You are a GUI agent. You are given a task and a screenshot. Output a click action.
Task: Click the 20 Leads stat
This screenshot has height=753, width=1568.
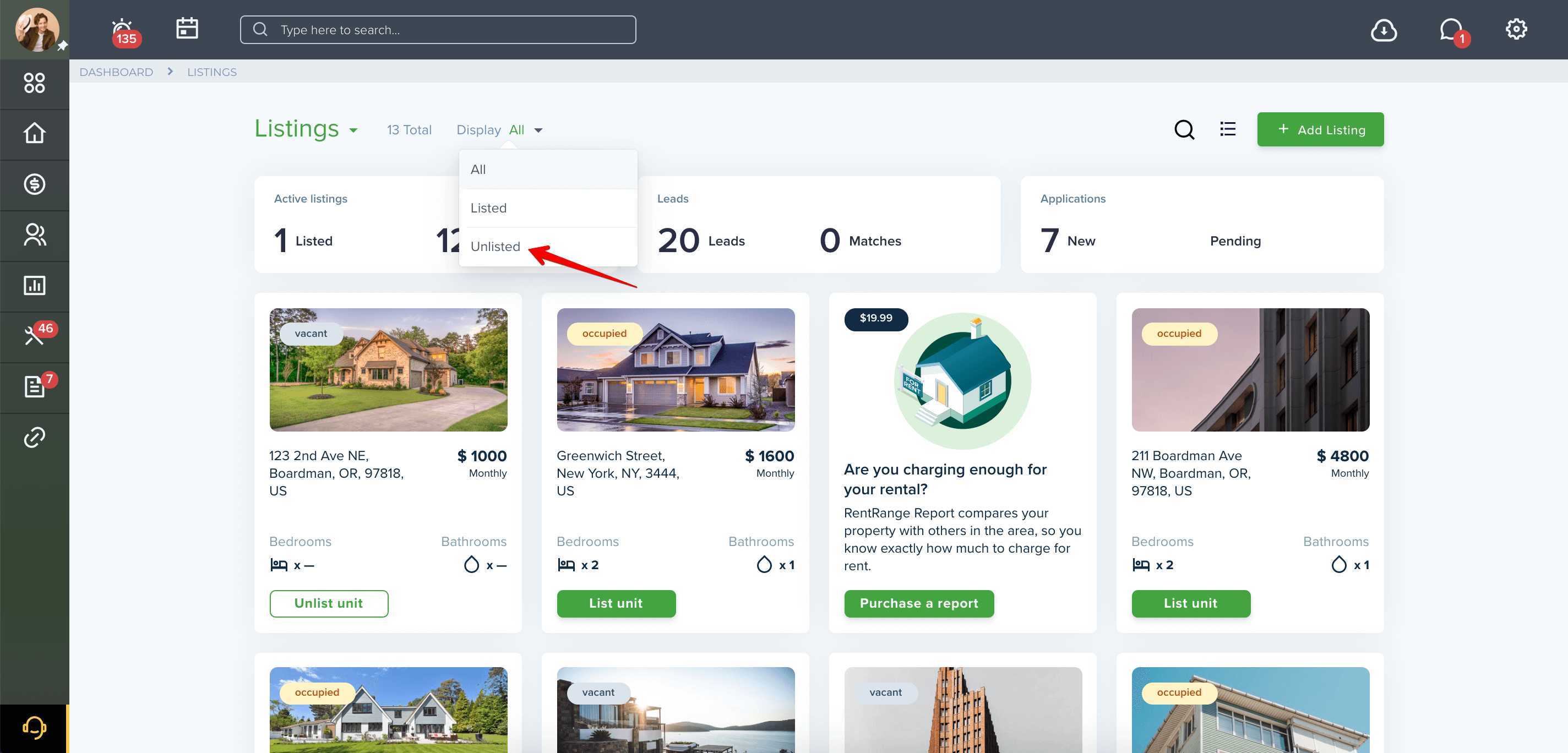pyautogui.click(x=701, y=241)
